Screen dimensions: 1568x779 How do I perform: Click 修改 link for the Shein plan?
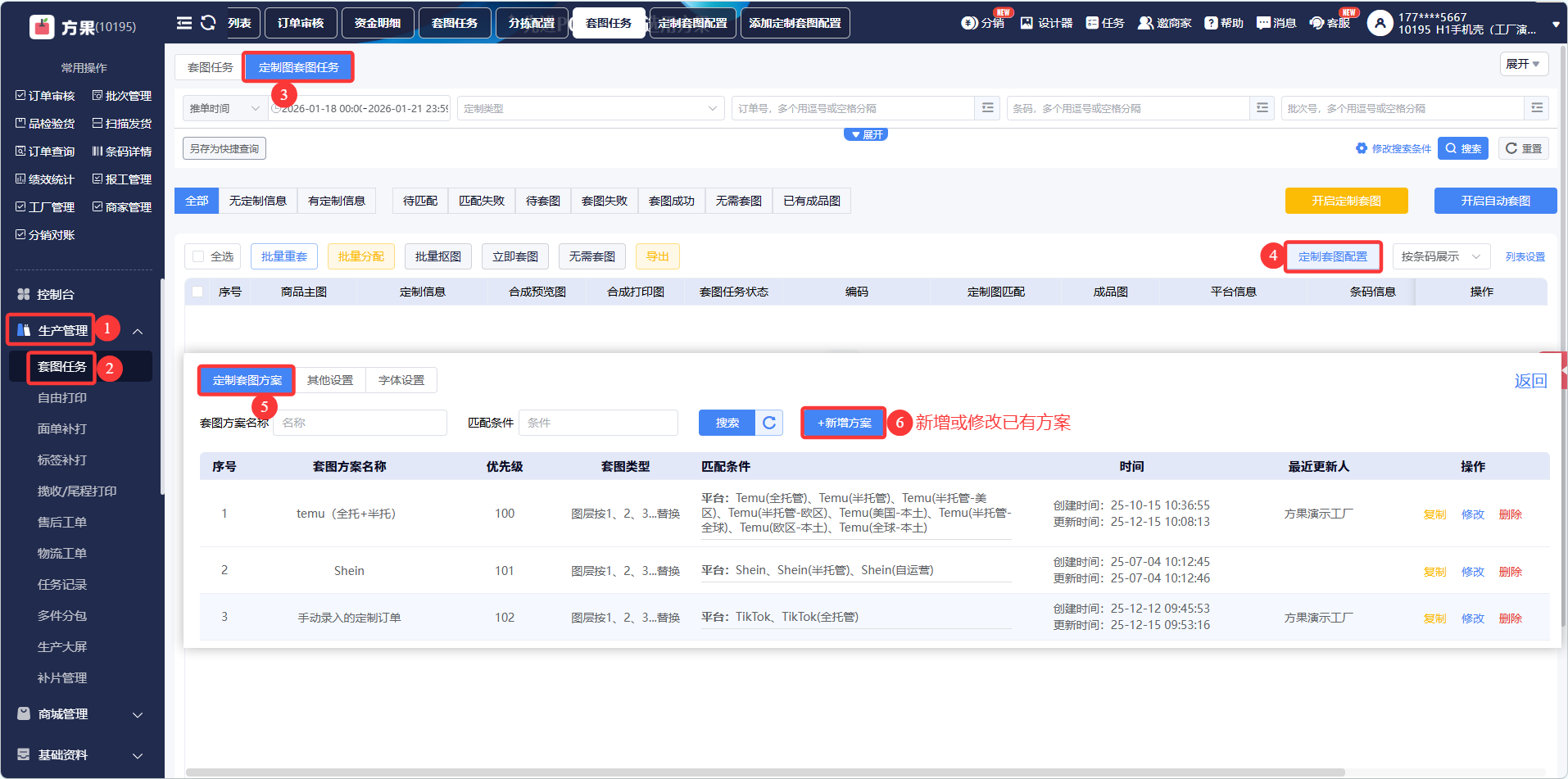pyautogui.click(x=1472, y=572)
